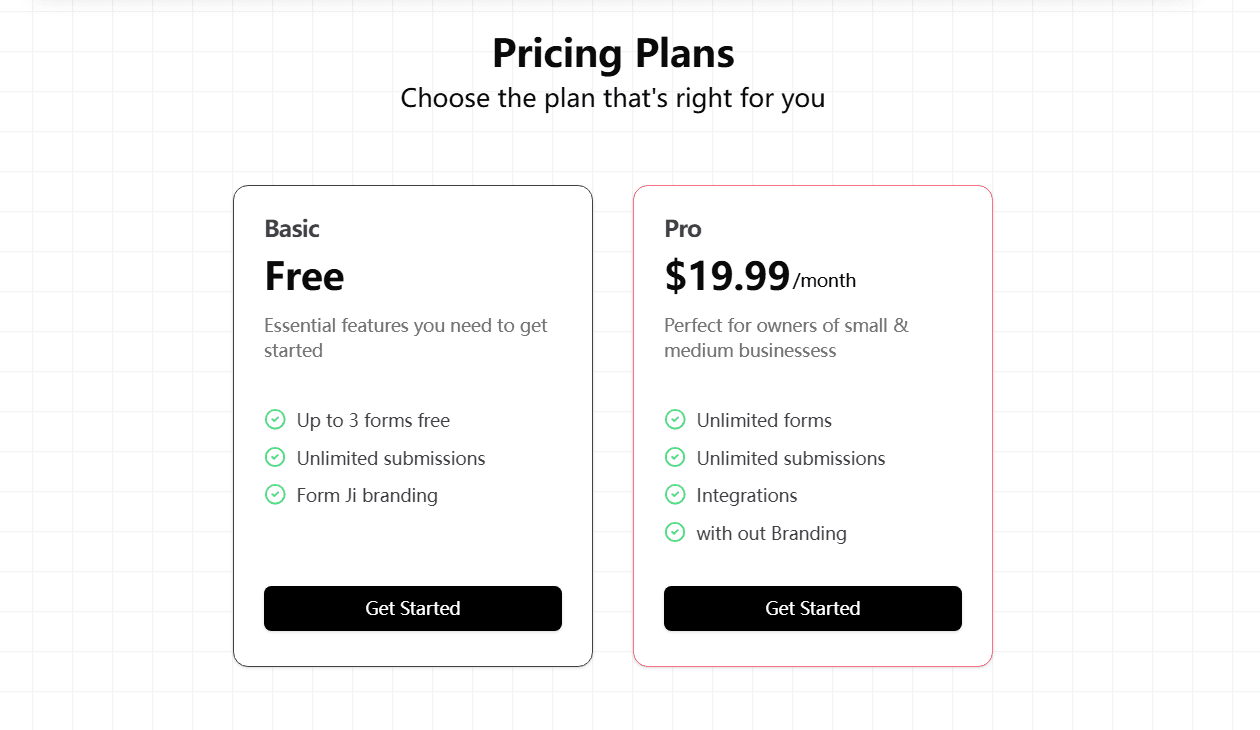The height and width of the screenshot is (730, 1260).
Task: Click the Pricing Plans heading
Action: 613,53
